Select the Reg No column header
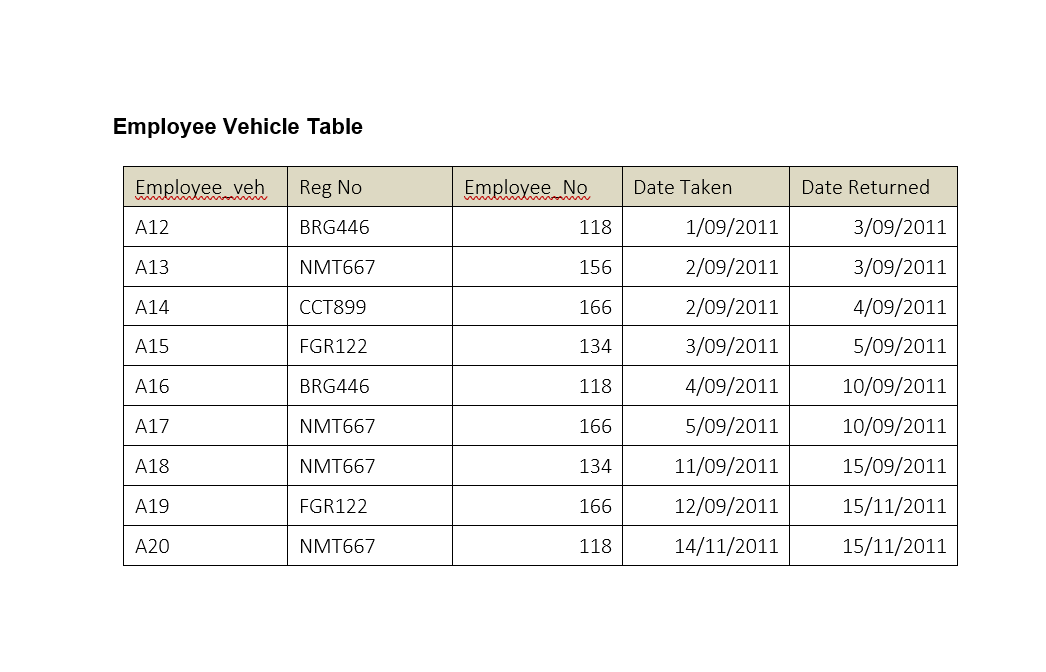Image resolution: width=1046 pixels, height=672 pixels. 370,187
